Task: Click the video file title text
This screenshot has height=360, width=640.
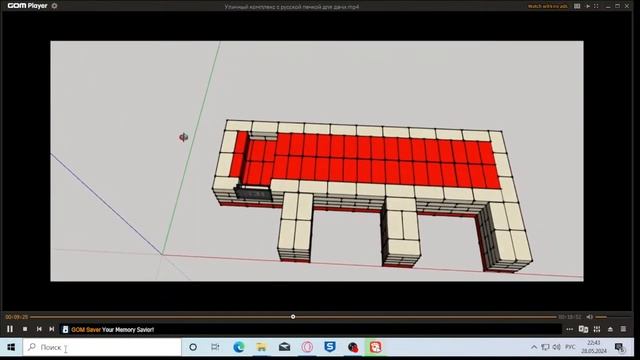Action: coord(291,7)
